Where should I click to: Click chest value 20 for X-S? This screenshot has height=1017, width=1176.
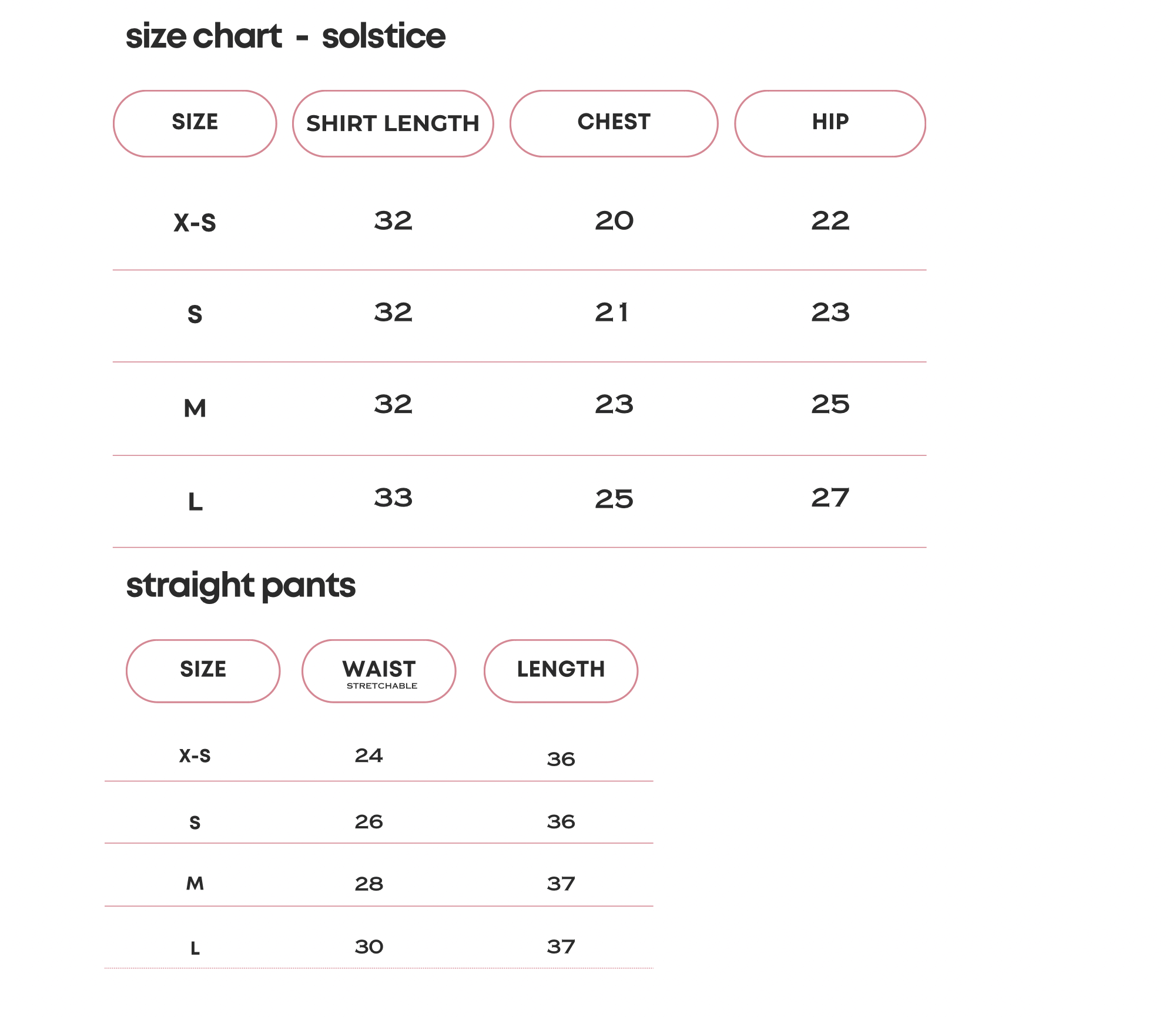pyautogui.click(x=614, y=221)
